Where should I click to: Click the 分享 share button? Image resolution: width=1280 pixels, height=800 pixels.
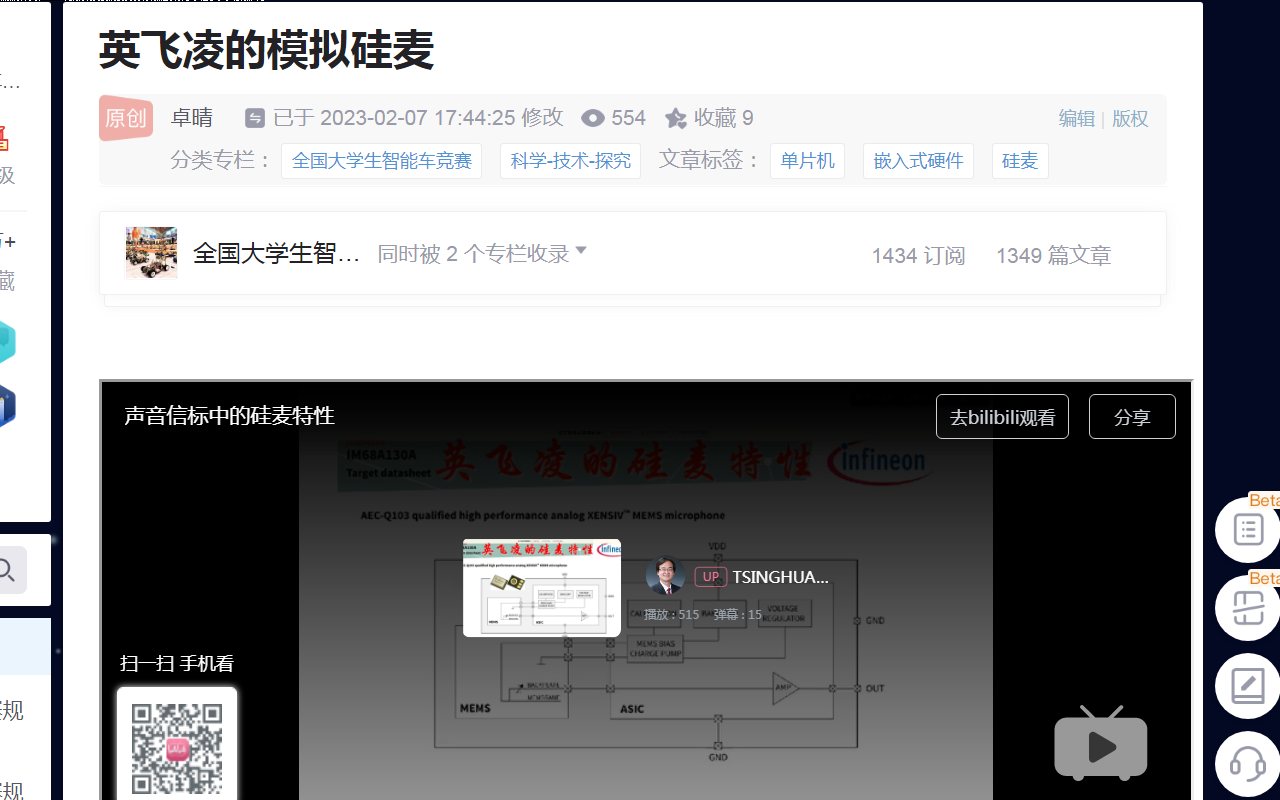coord(1132,417)
